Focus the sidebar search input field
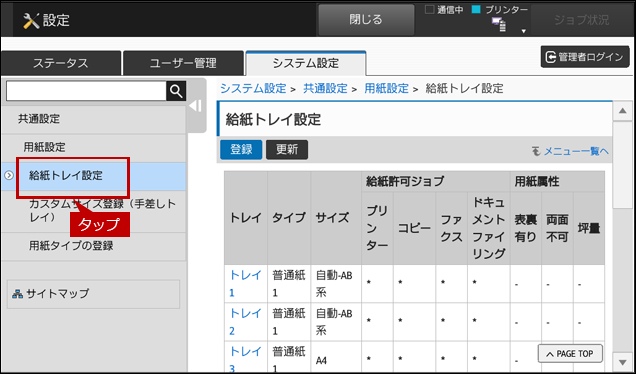Screen dimensions: 636x374 pos(86,91)
